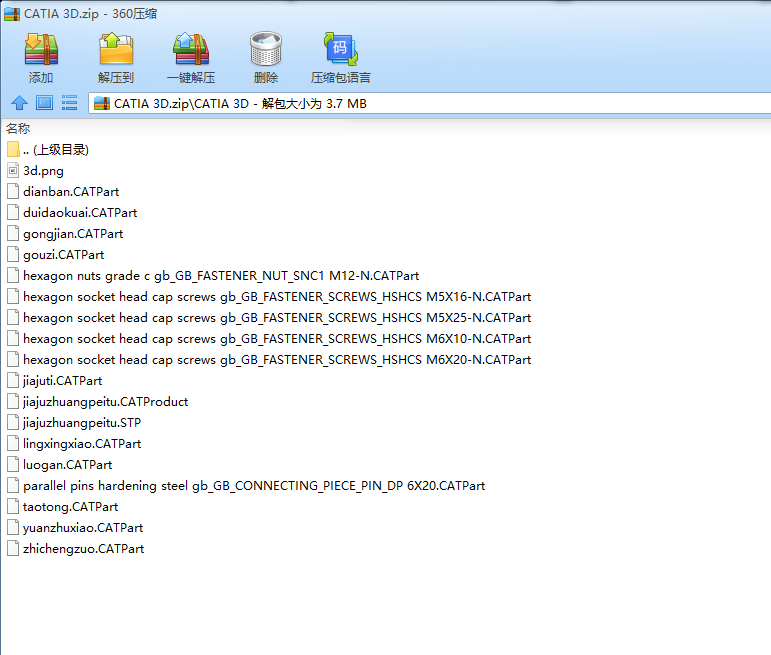This screenshot has height=655, width=771.
Task: Click the jiajuti.CATPart file icon
Action: 13,381
